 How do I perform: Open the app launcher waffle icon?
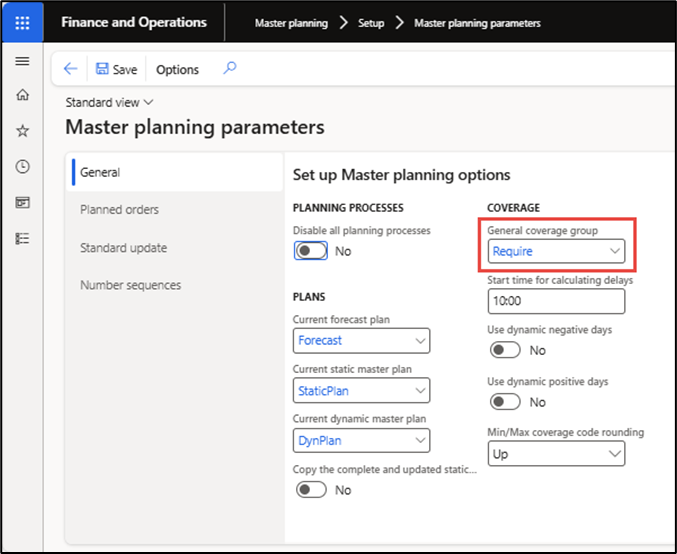pos(22,22)
